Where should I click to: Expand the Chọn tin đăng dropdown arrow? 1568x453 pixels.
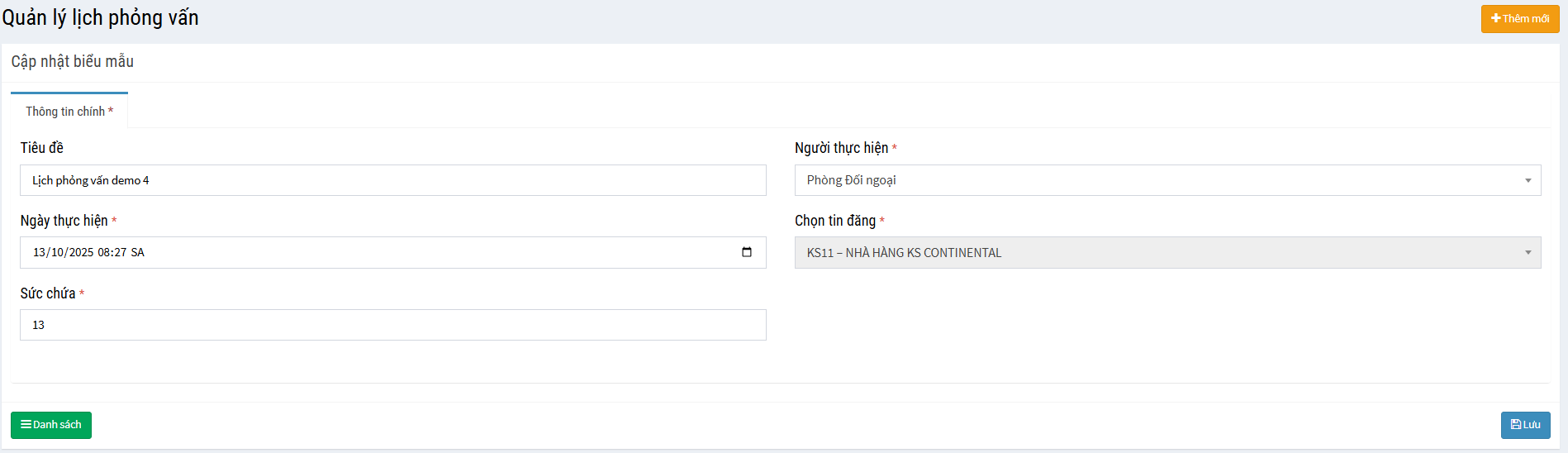tap(1528, 253)
